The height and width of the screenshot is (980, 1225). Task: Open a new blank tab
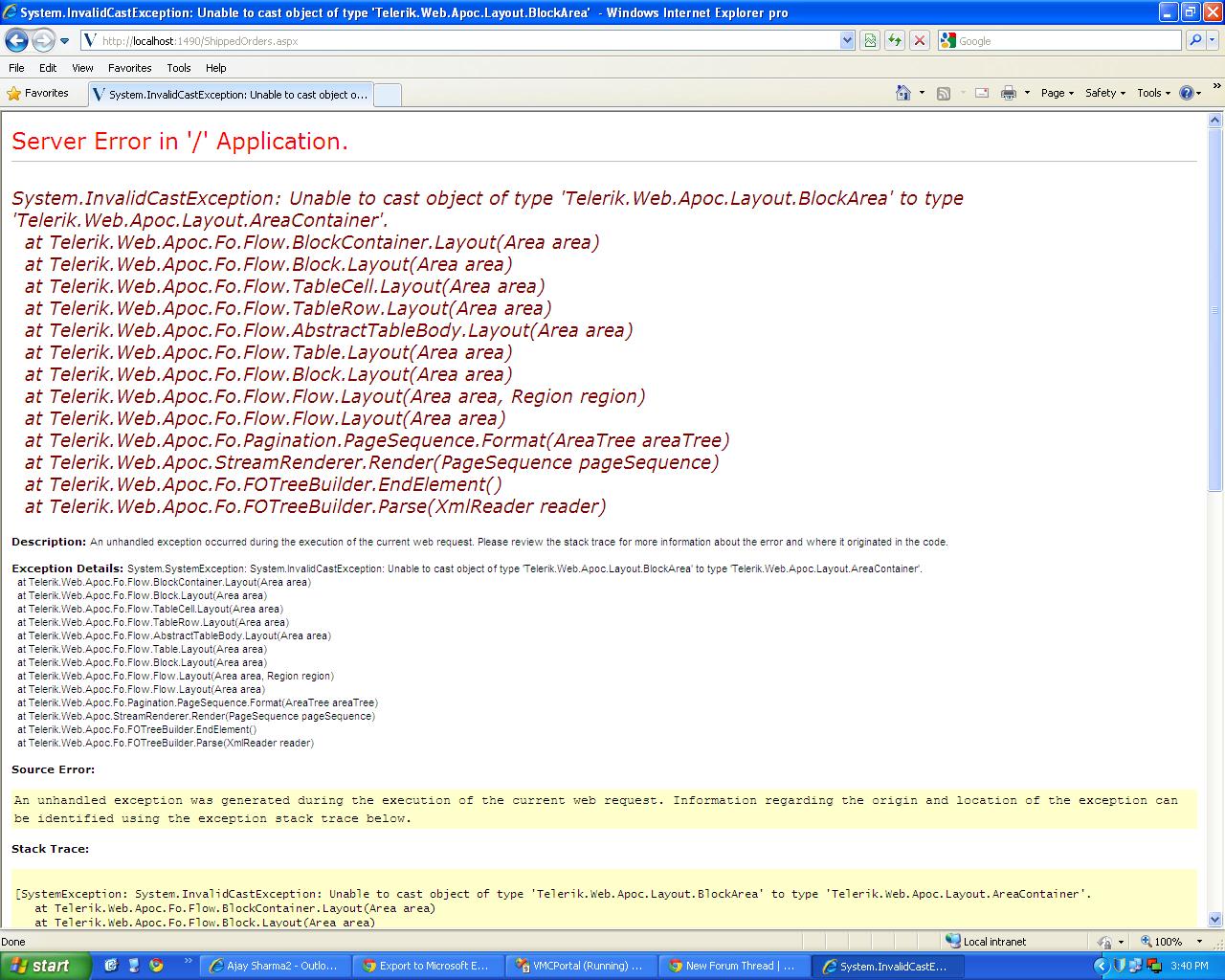387,95
